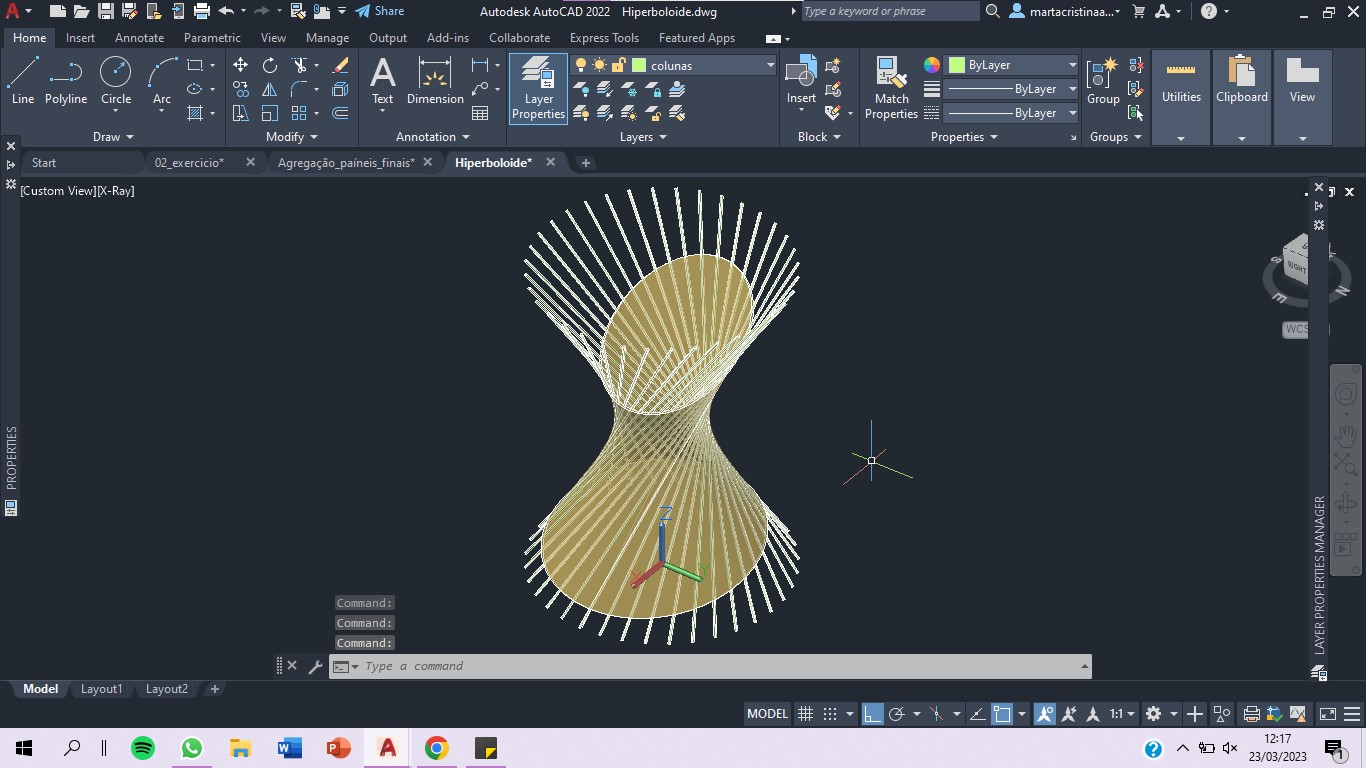Select the Copy tool icon

tap(241, 89)
